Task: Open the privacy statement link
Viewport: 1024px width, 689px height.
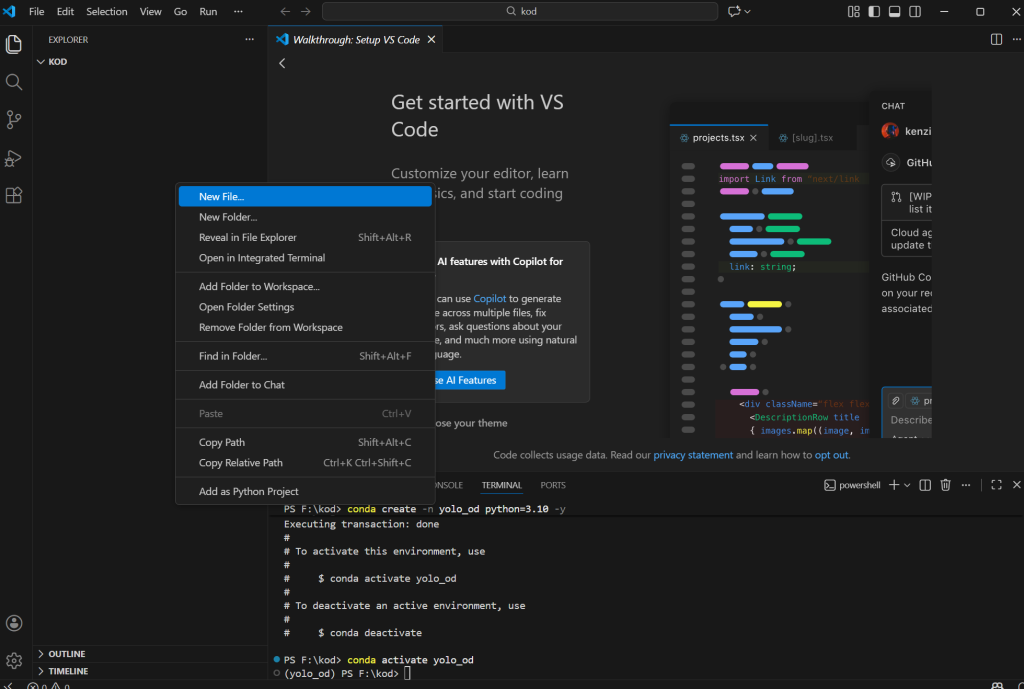Action: (x=693, y=455)
